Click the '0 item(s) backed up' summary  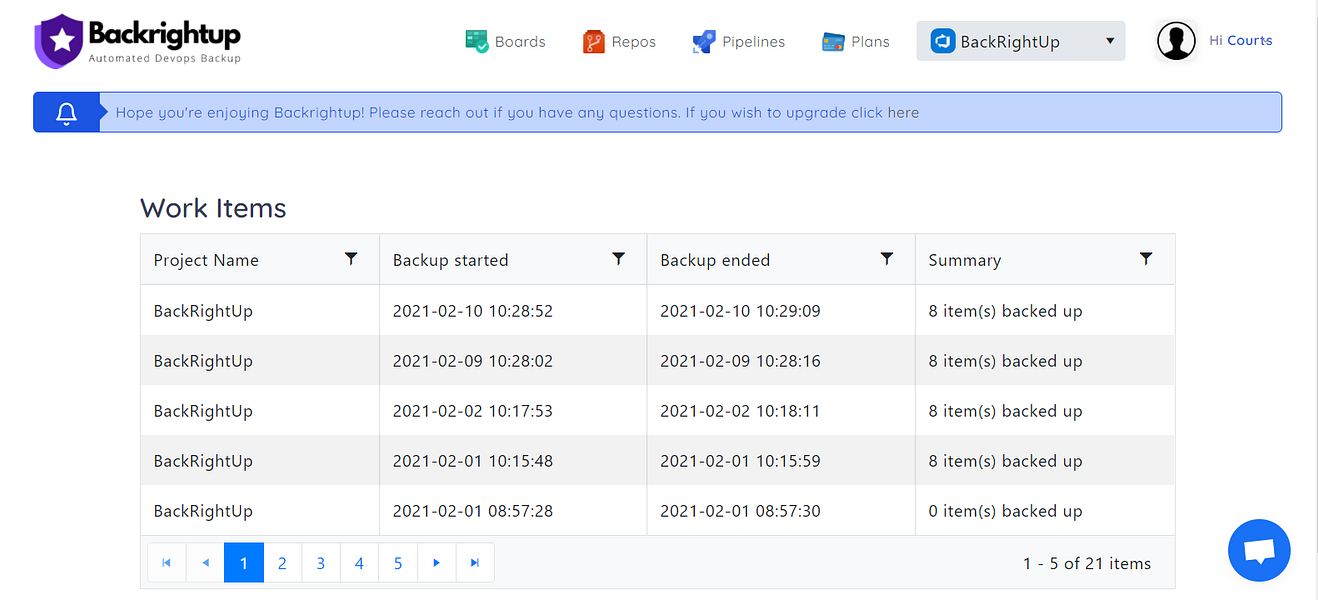[1005, 511]
